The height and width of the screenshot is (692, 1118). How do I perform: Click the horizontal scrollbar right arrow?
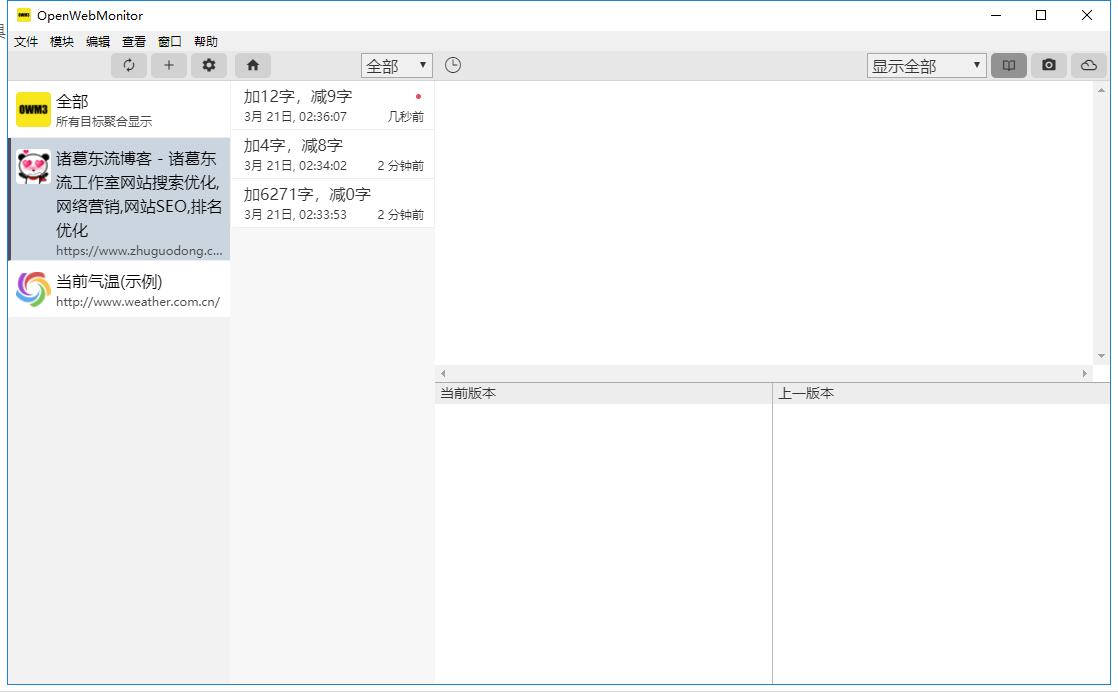[1085, 373]
